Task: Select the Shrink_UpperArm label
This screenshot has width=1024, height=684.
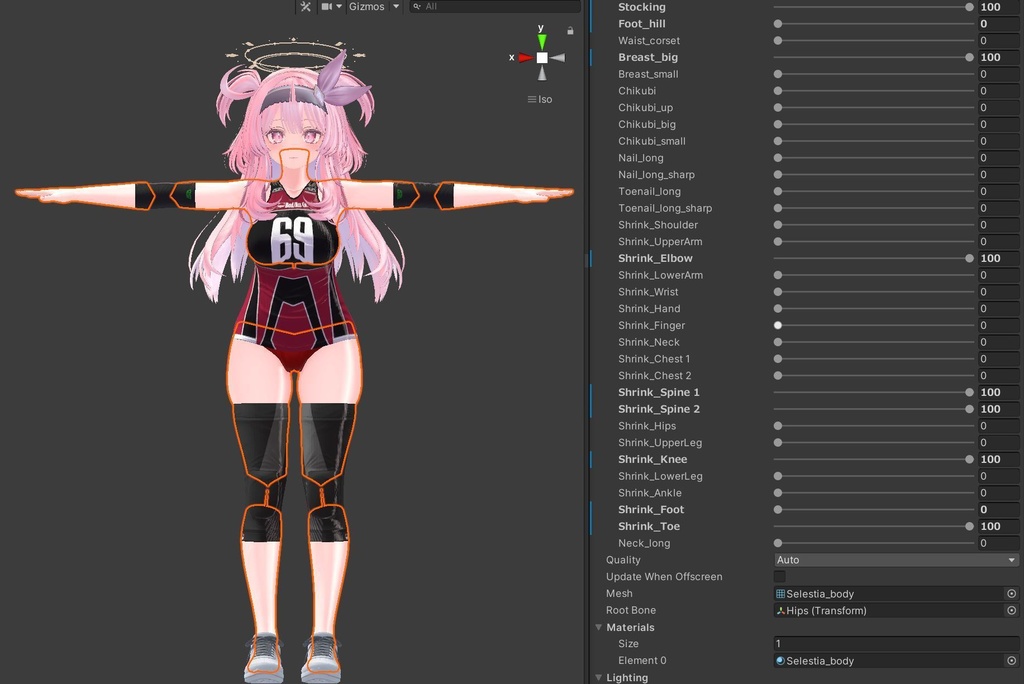Action: click(x=660, y=242)
